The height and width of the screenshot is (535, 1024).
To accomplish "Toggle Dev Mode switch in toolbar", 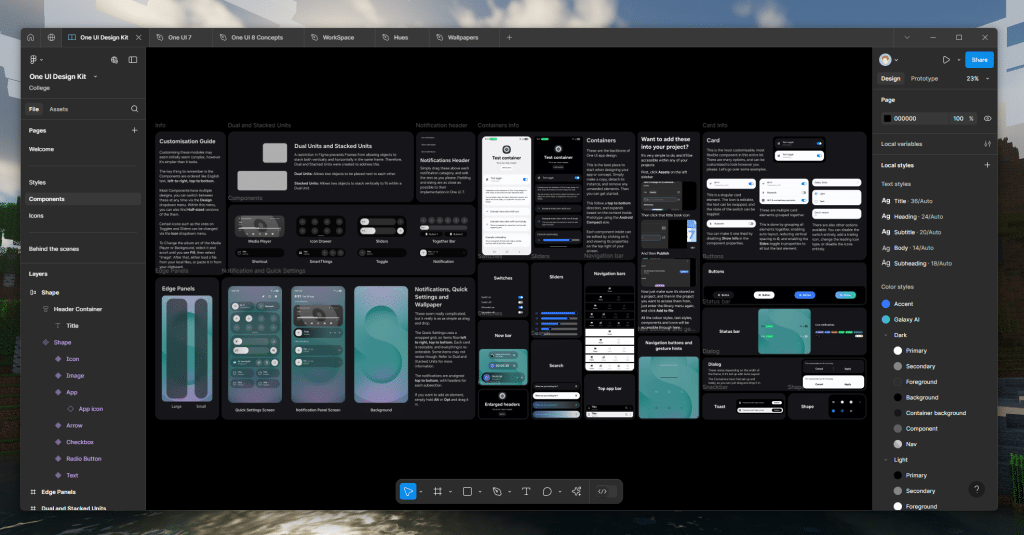I will click(606, 491).
